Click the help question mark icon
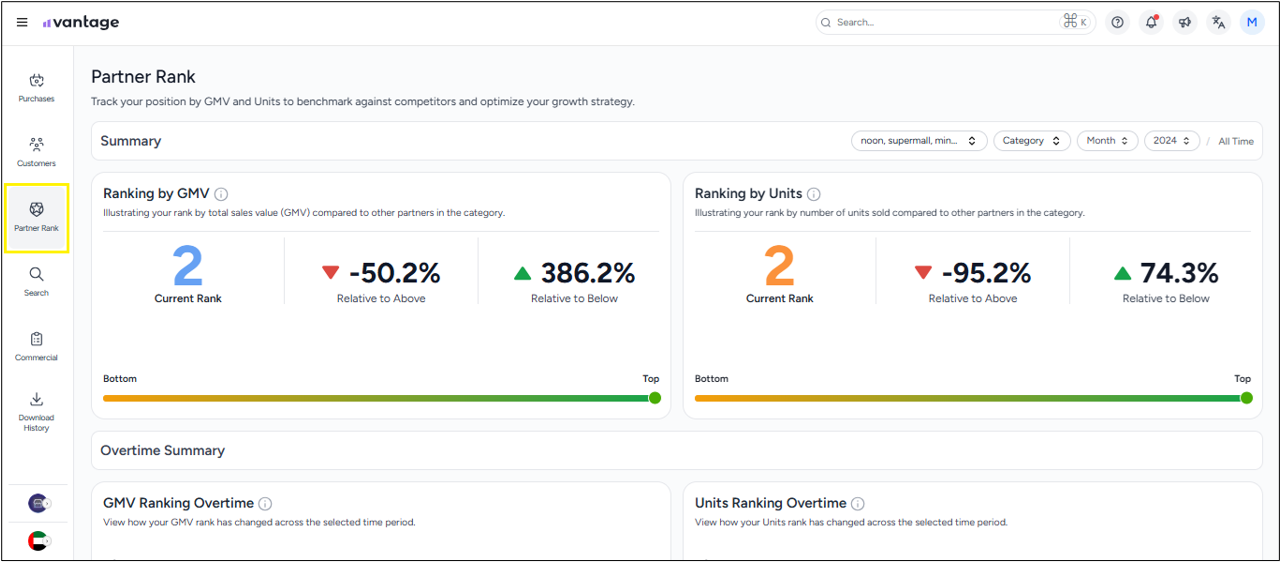The width and height of the screenshot is (1284, 564). pos(1117,23)
